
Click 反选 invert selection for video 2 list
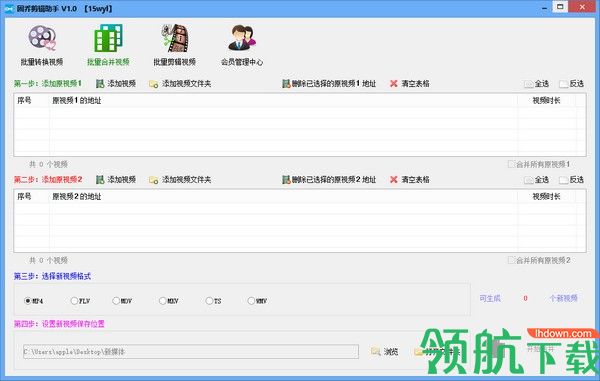(x=572, y=179)
